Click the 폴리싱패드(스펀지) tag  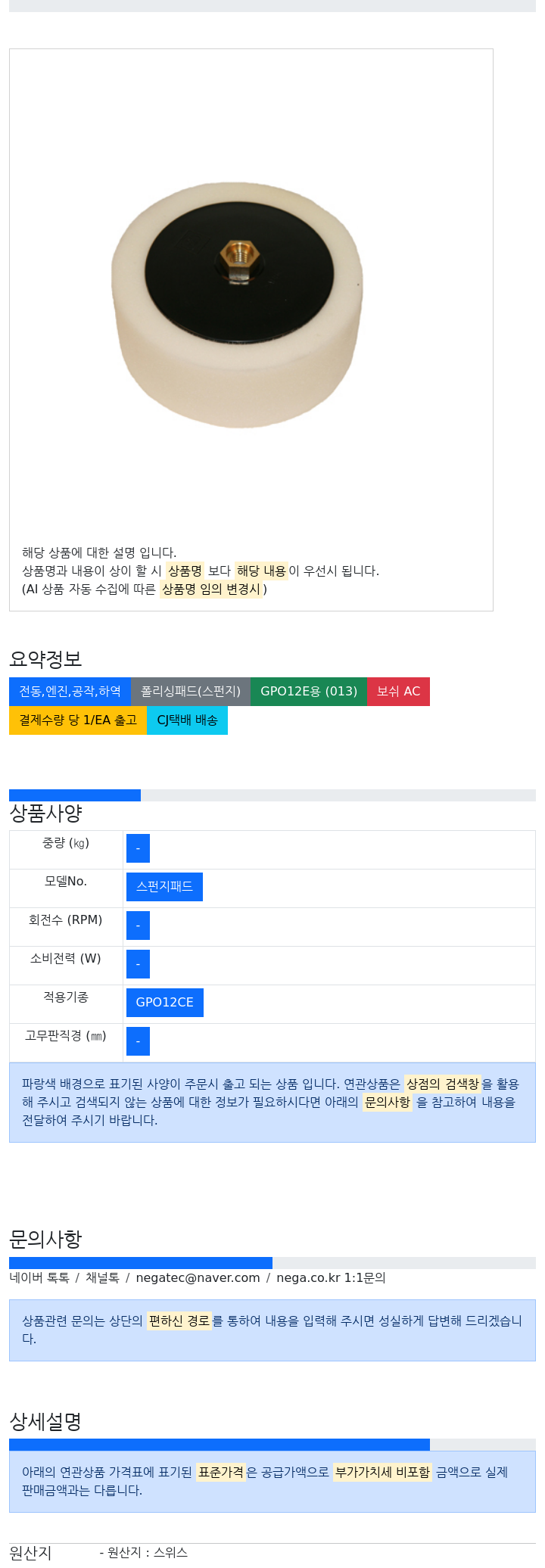tap(191, 692)
